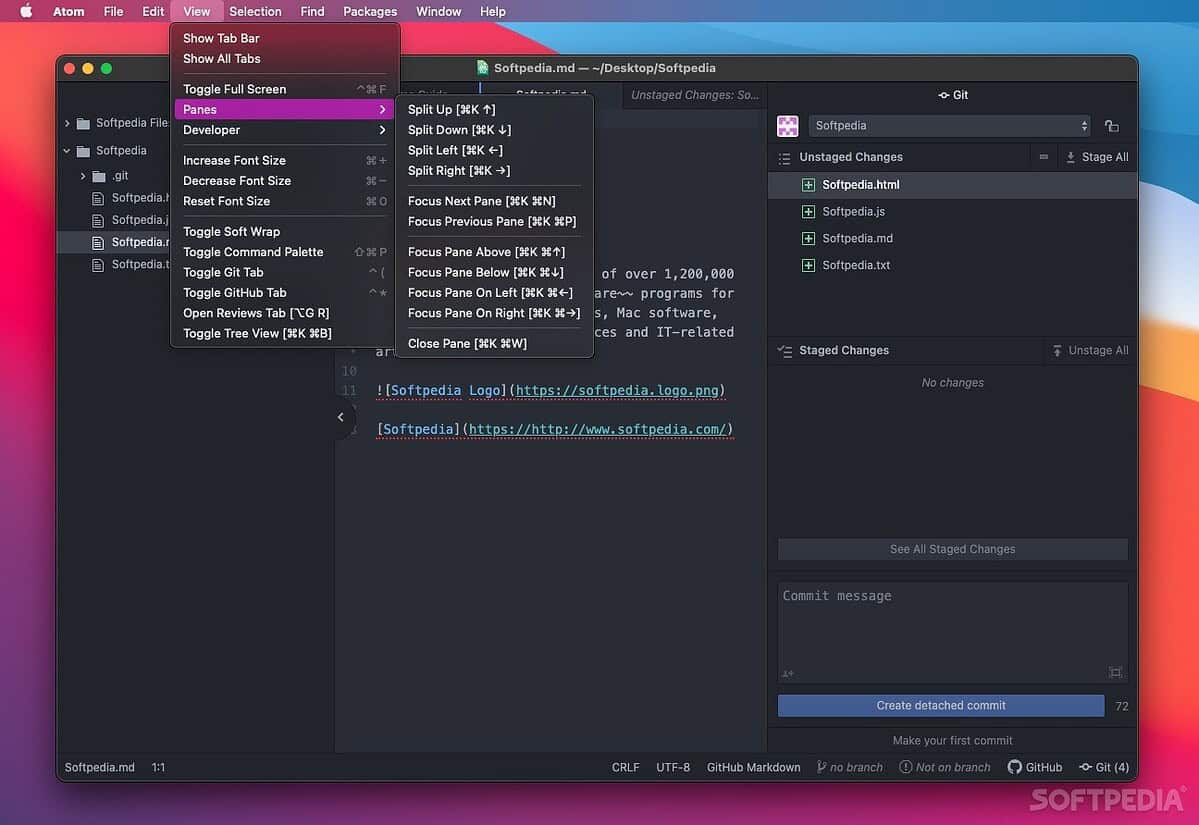Click the Create detached commit button
The image size is (1199, 825).
pos(941,705)
